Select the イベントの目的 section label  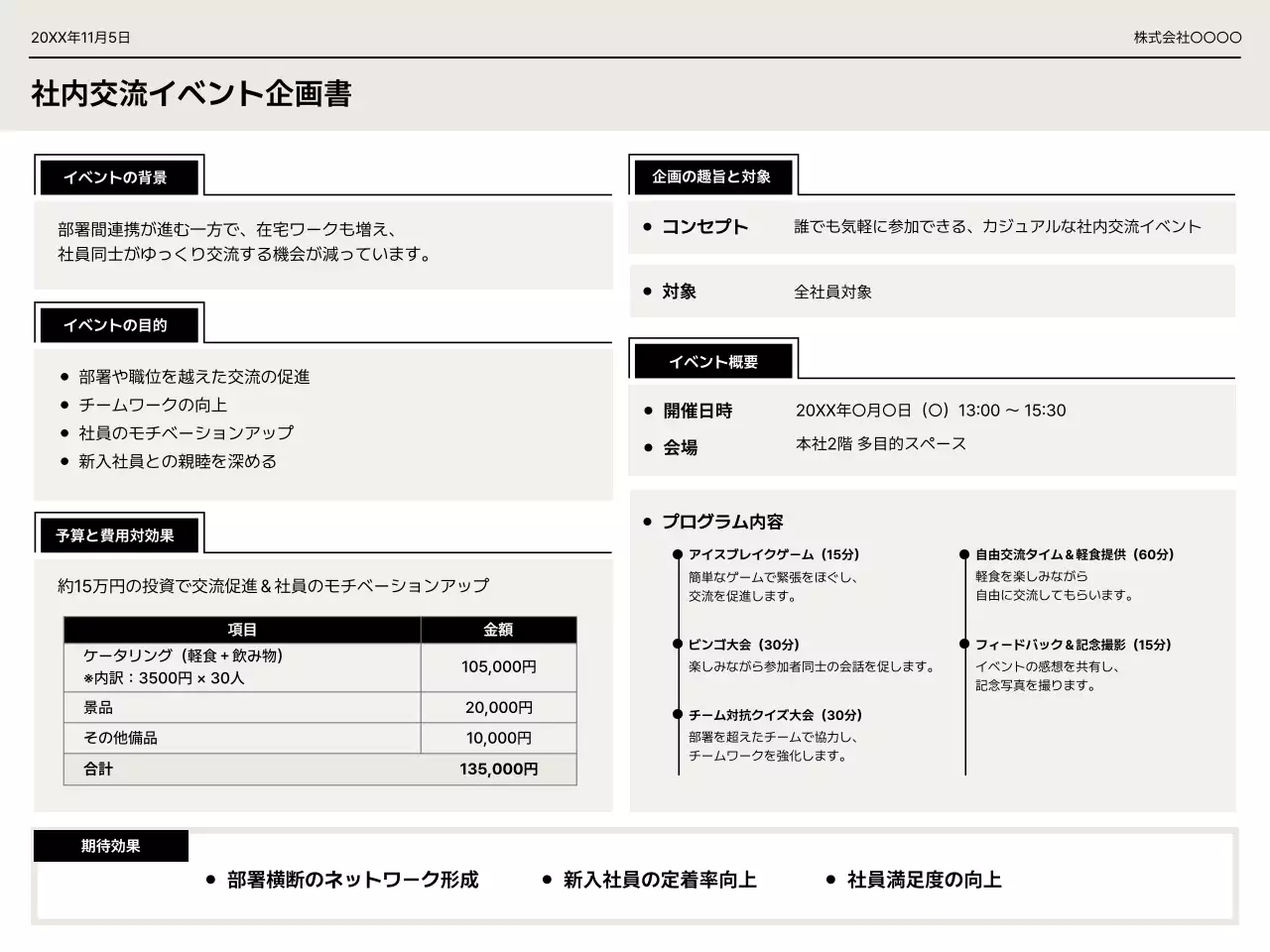pyautogui.click(x=118, y=324)
